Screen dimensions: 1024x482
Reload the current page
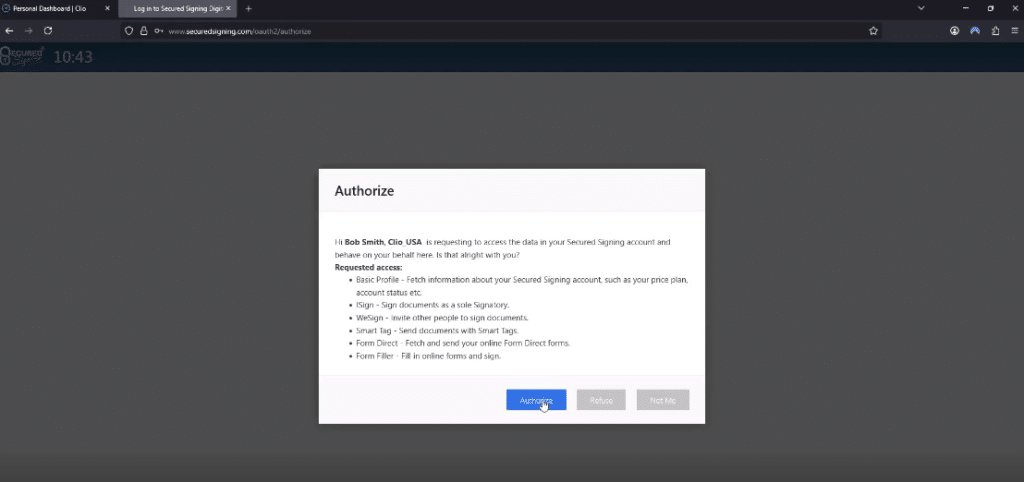tap(48, 31)
